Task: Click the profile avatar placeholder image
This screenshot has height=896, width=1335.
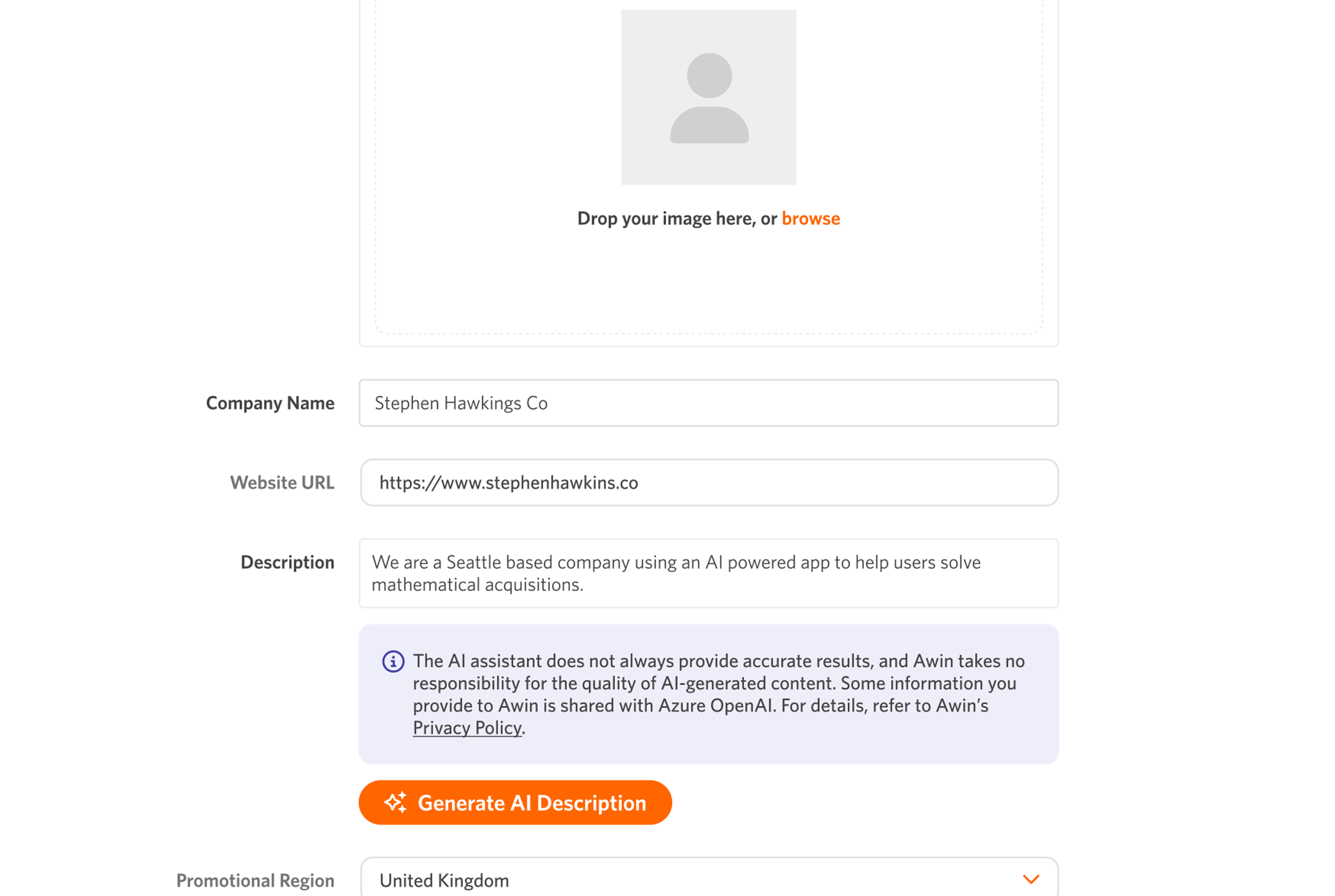Action: (x=708, y=97)
